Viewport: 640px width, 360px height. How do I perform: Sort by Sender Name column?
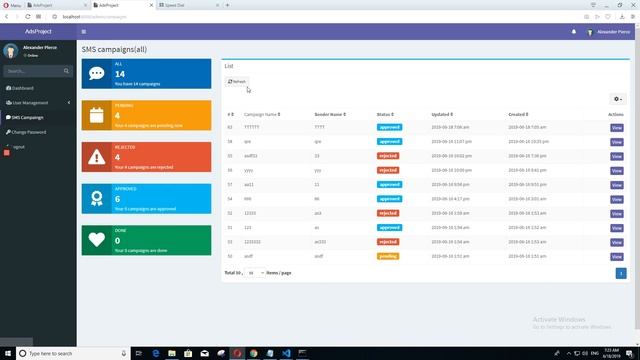click(x=330, y=115)
